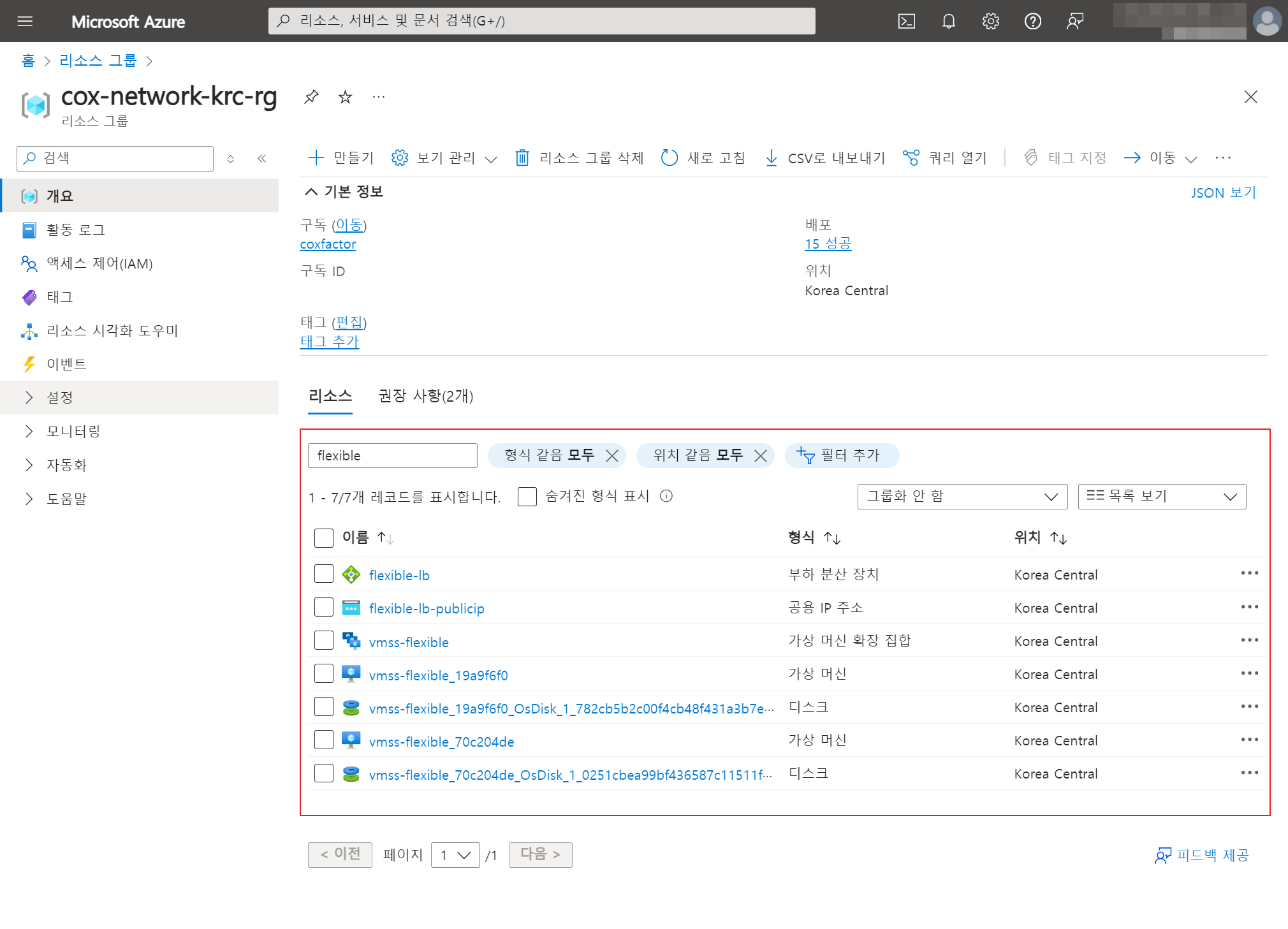Check the flexible-lb row checkbox
Screen dimensions: 1288x929
coord(324,574)
